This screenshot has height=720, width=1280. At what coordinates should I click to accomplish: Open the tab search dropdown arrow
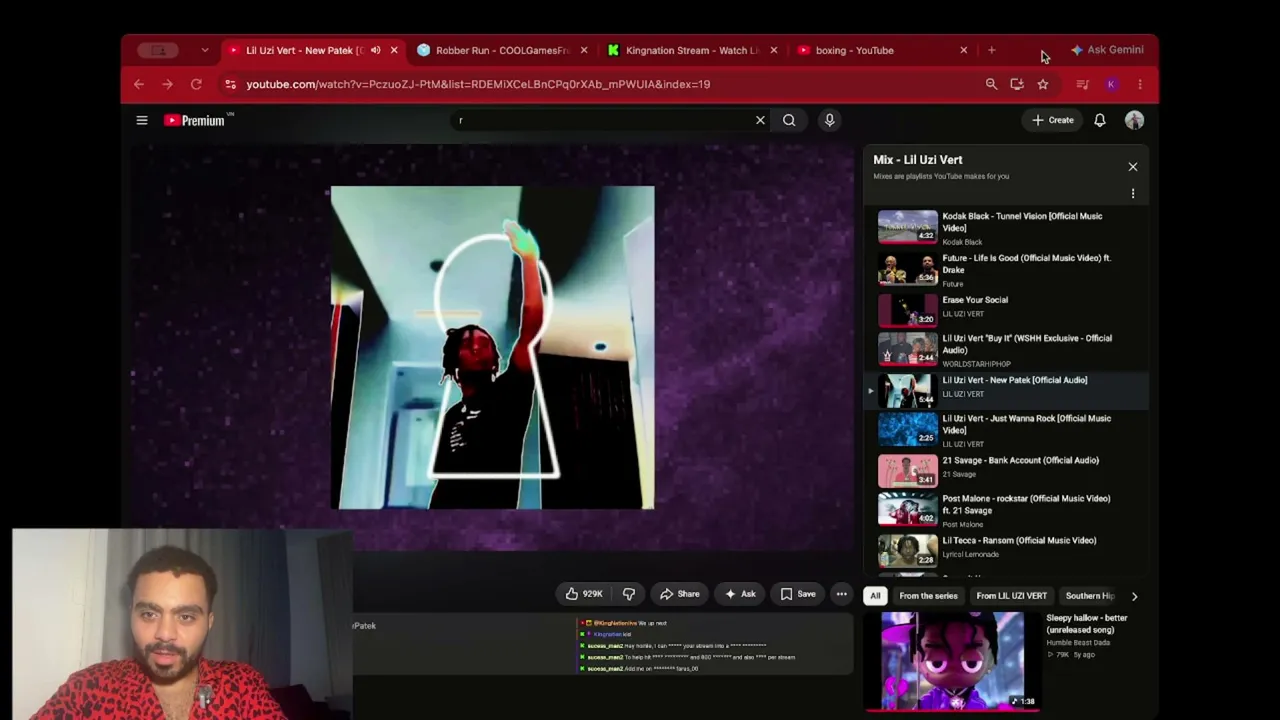pyautogui.click(x=205, y=50)
